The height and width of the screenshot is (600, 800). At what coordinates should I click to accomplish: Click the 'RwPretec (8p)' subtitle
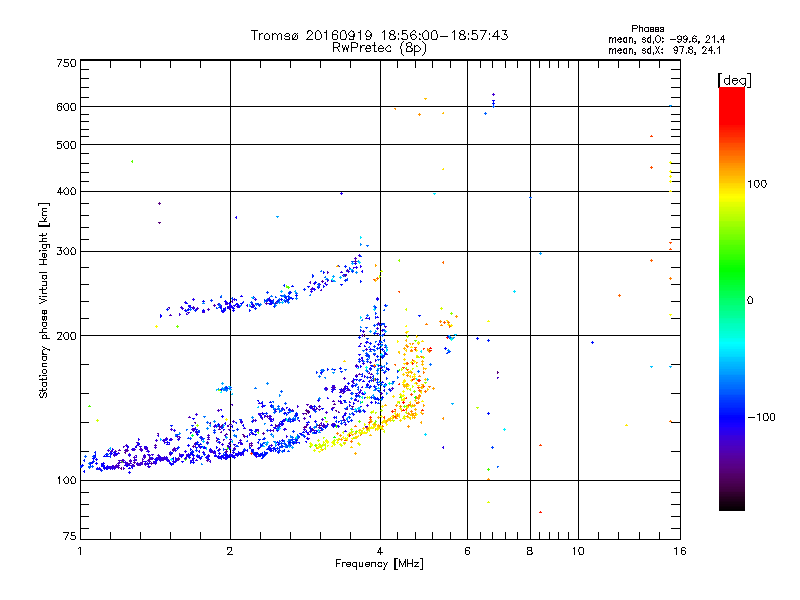(379, 48)
